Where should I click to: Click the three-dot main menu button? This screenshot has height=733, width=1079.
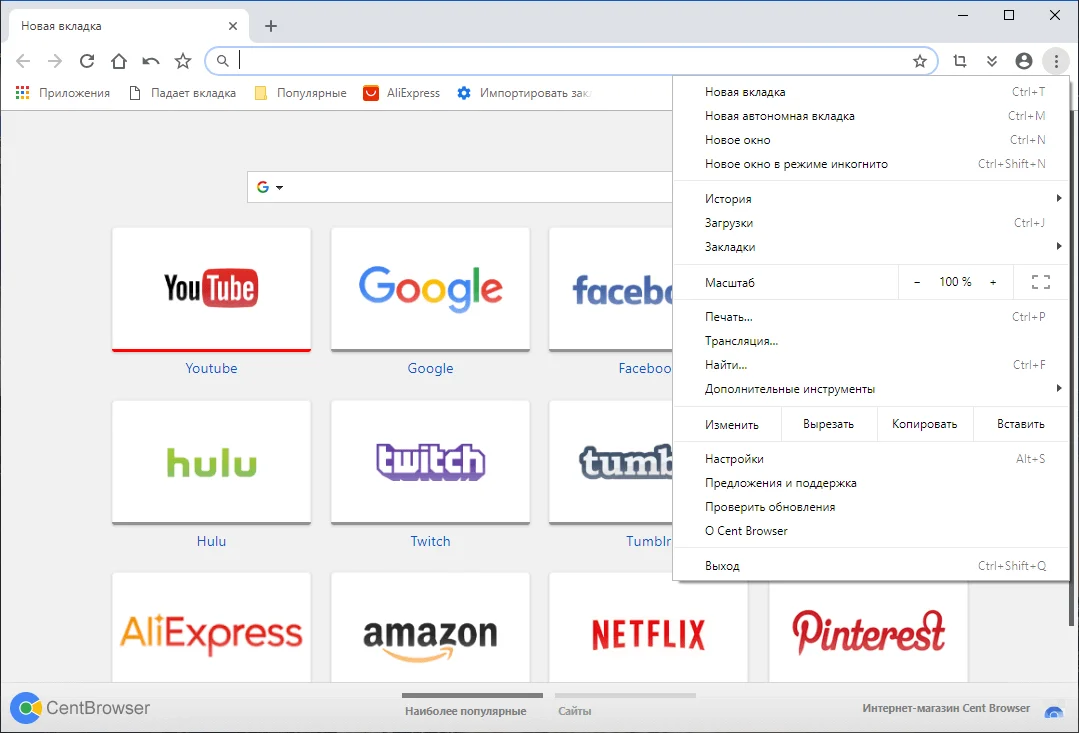coord(1056,61)
